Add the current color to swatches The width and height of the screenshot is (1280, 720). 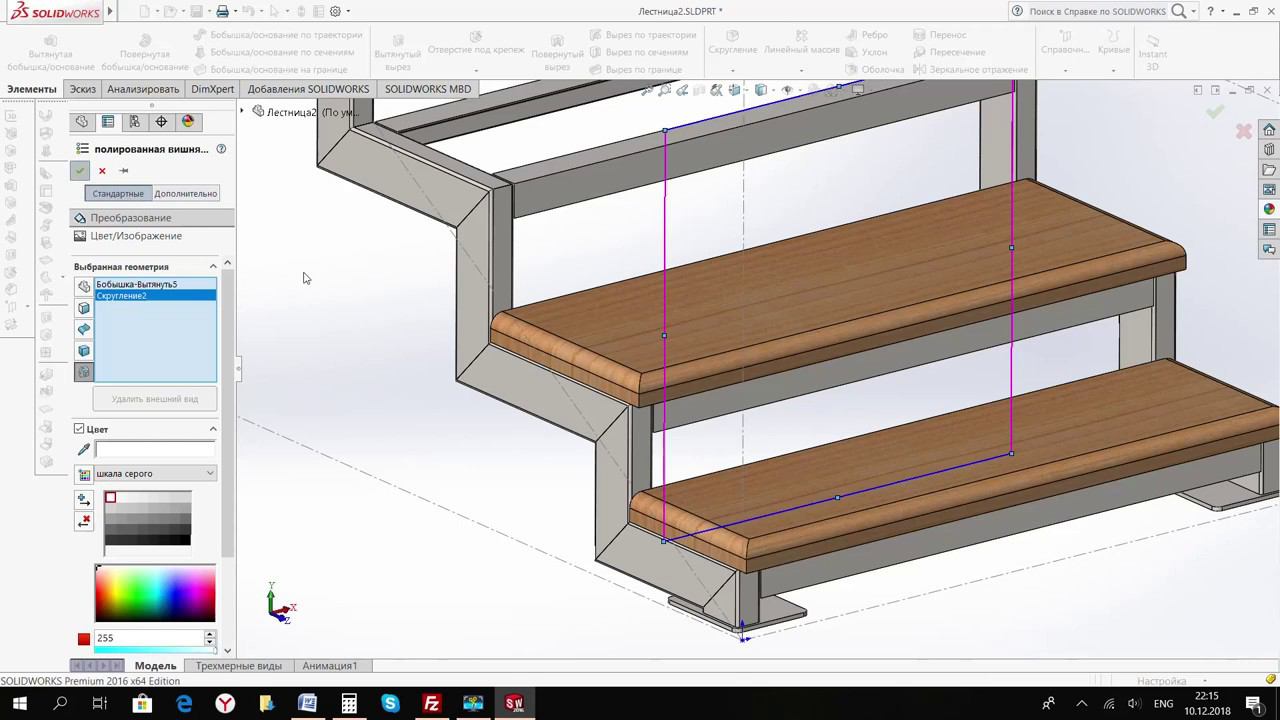(84, 499)
